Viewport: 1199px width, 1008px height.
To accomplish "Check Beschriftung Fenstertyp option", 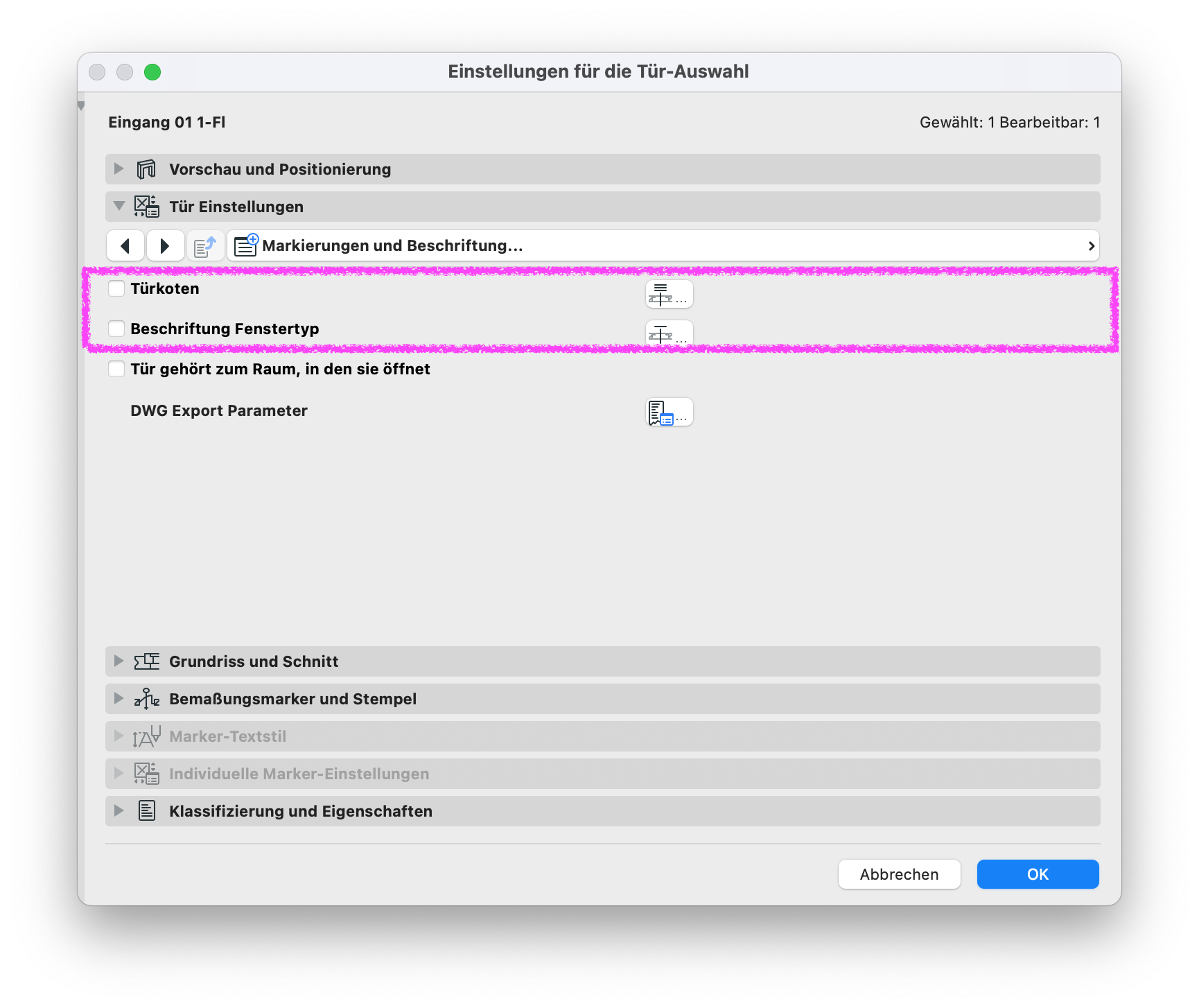I will pyautogui.click(x=116, y=329).
